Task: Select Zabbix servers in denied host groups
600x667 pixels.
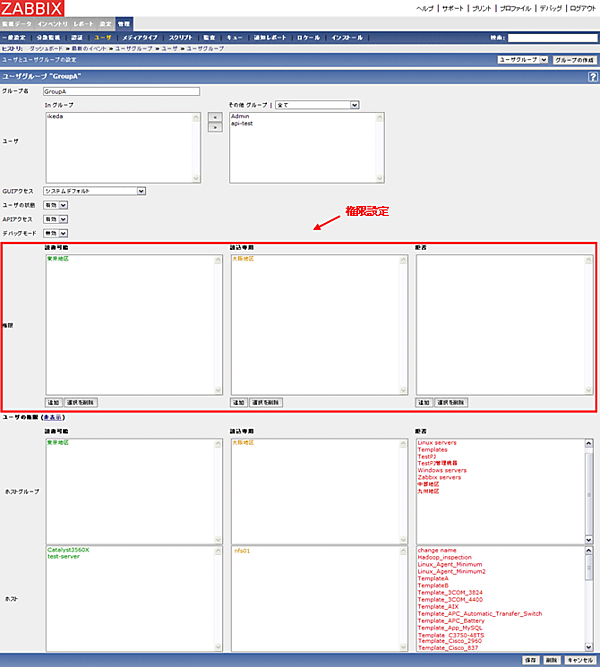Action: click(x=440, y=477)
